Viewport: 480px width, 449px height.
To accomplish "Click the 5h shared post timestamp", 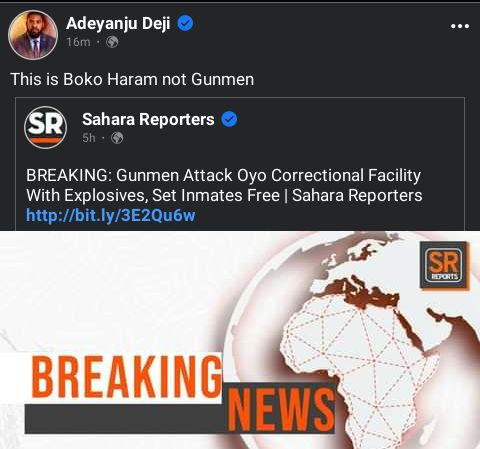I will (x=89, y=138).
